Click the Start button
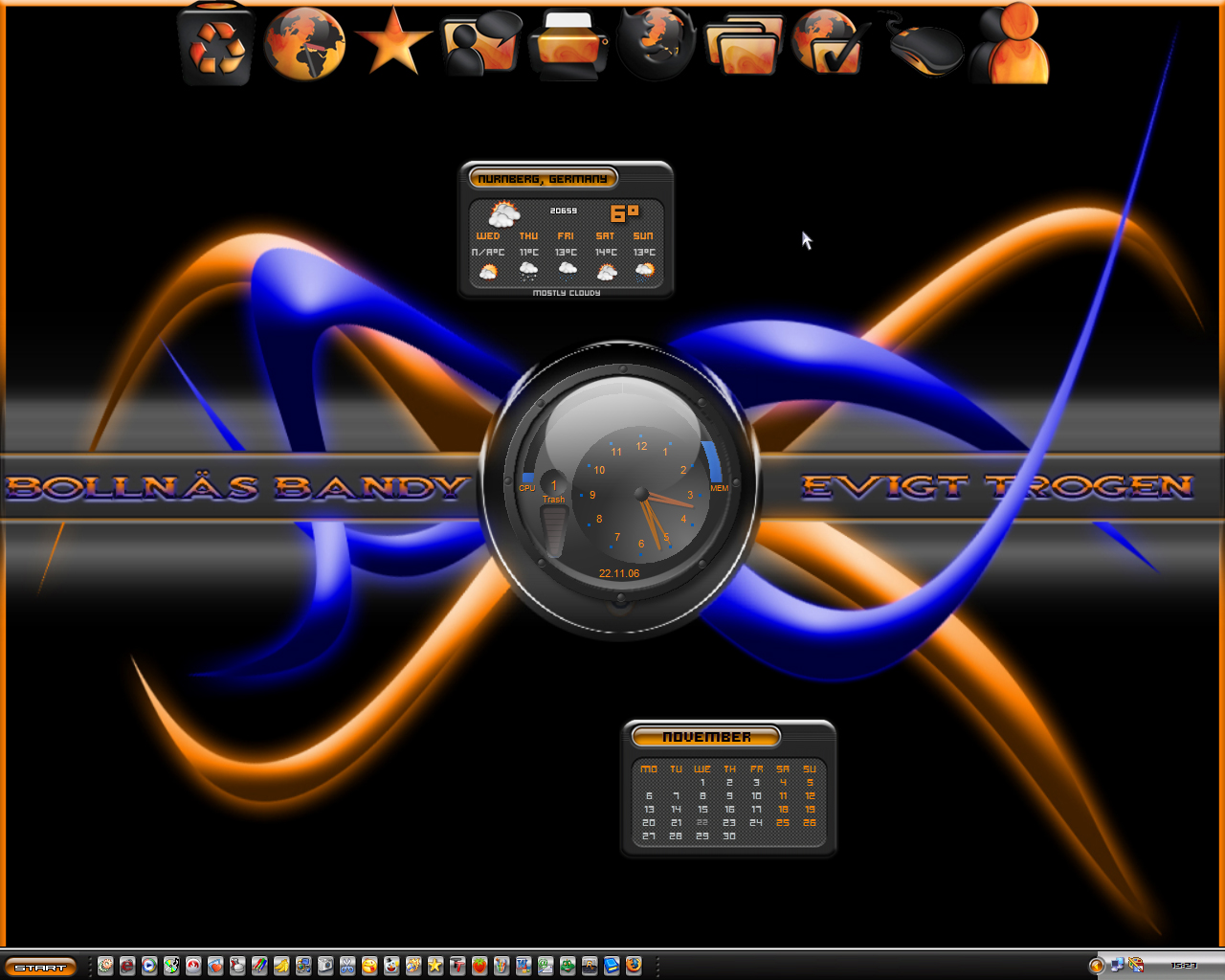Screen dimensions: 1225x980 pos(39,967)
